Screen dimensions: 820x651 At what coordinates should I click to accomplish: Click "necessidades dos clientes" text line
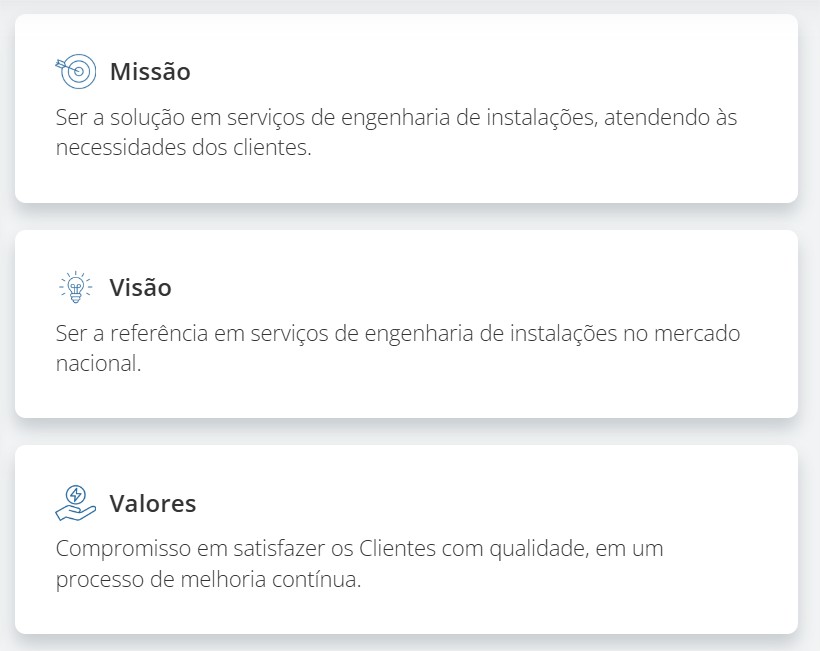[x=184, y=148]
